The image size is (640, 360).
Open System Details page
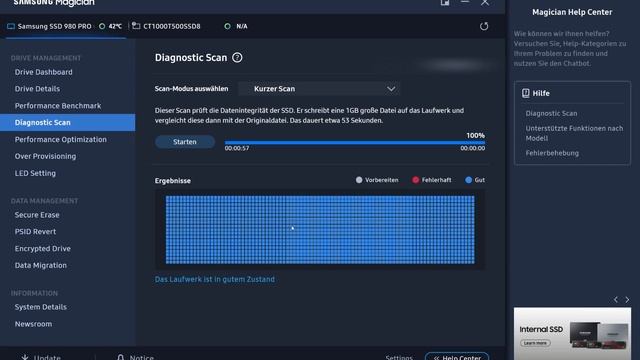41,307
